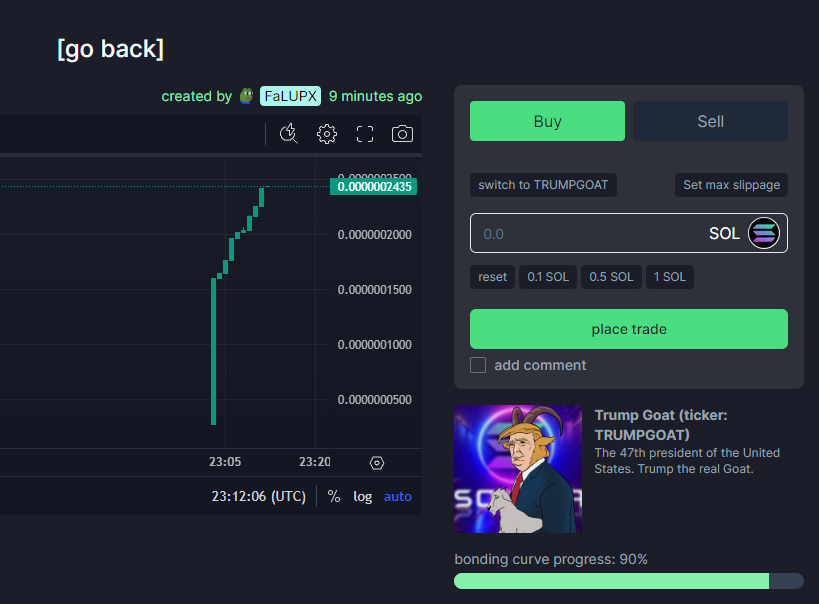
Task: Reset the trade amount
Action: (x=493, y=277)
